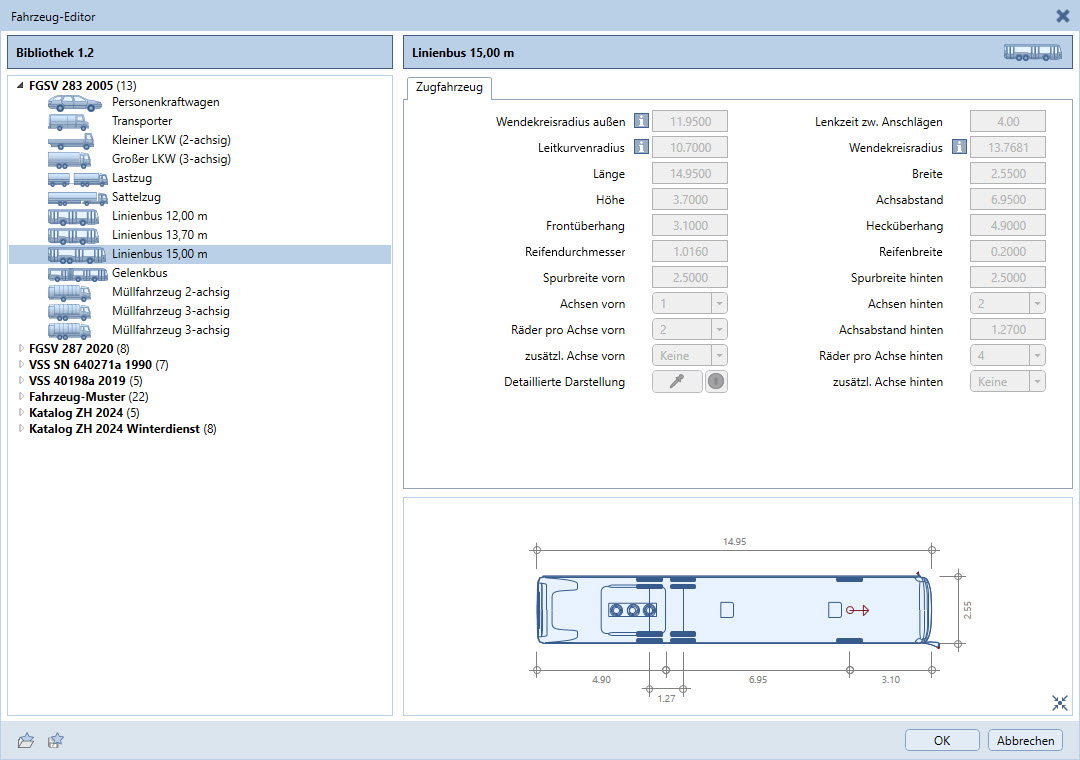The width and height of the screenshot is (1080, 760).
Task: Click info icon beside Wendekreisradius außen
Action: [x=641, y=122]
